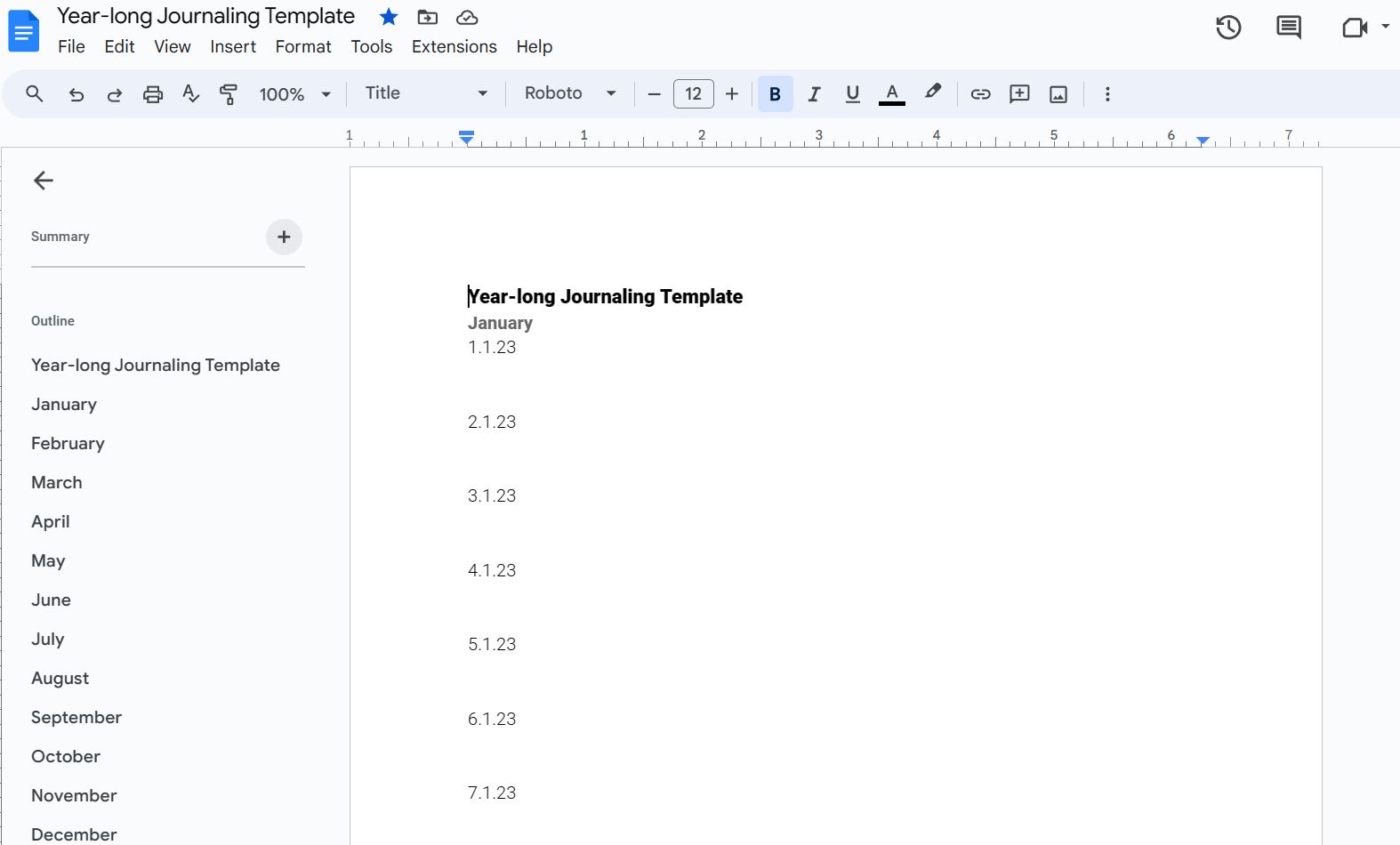The width and height of the screenshot is (1400, 845).
Task: Add a summary with the plus button
Action: coord(285,237)
